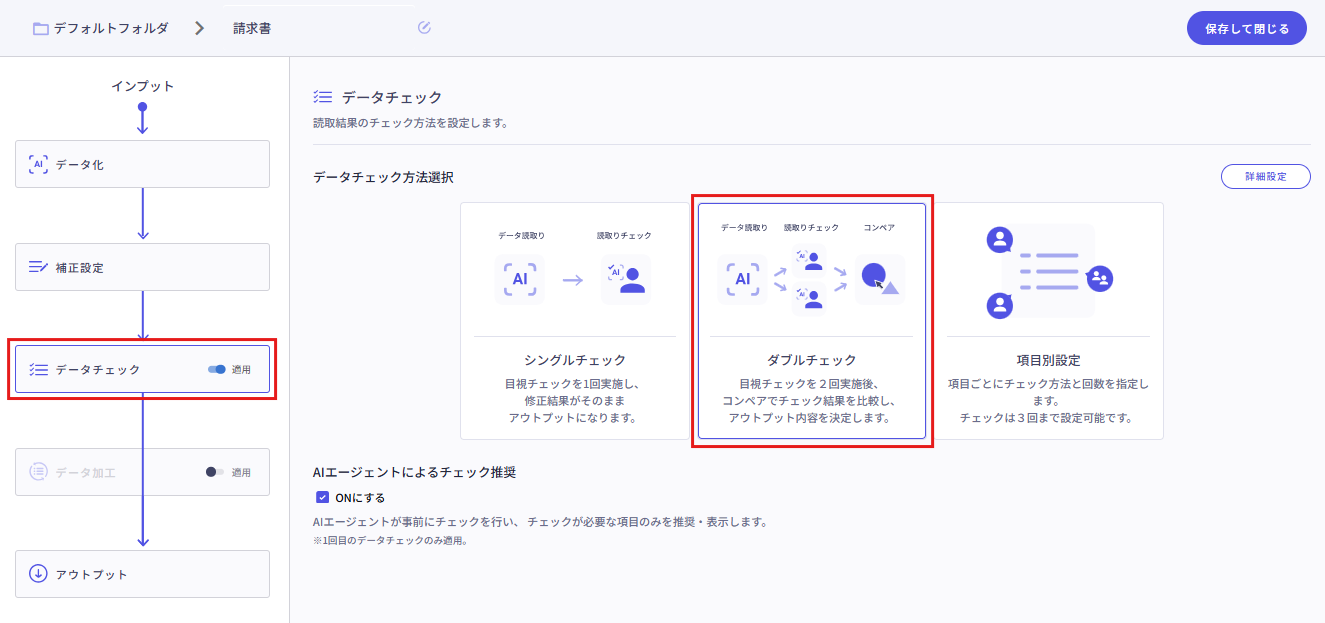
Task: Click the folder icon beside デフォルトフォルダ
Action: tap(41, 28)
